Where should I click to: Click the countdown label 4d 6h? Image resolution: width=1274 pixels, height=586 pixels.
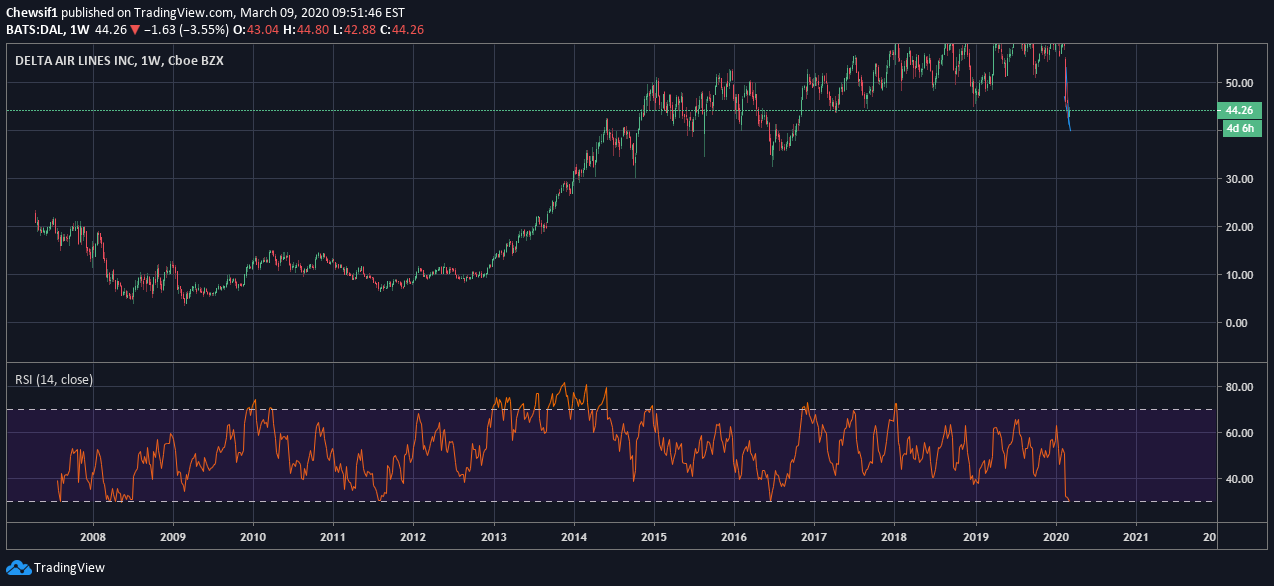point(1239,127)
